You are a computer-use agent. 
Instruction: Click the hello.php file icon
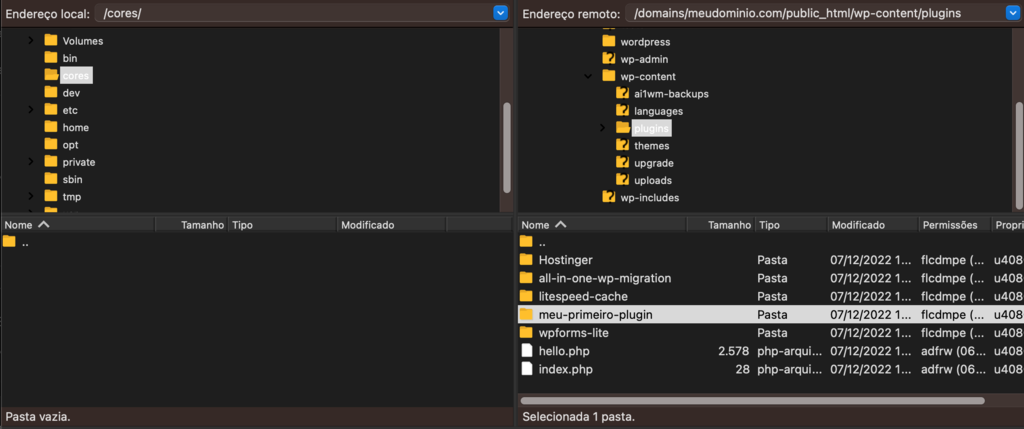526,351
